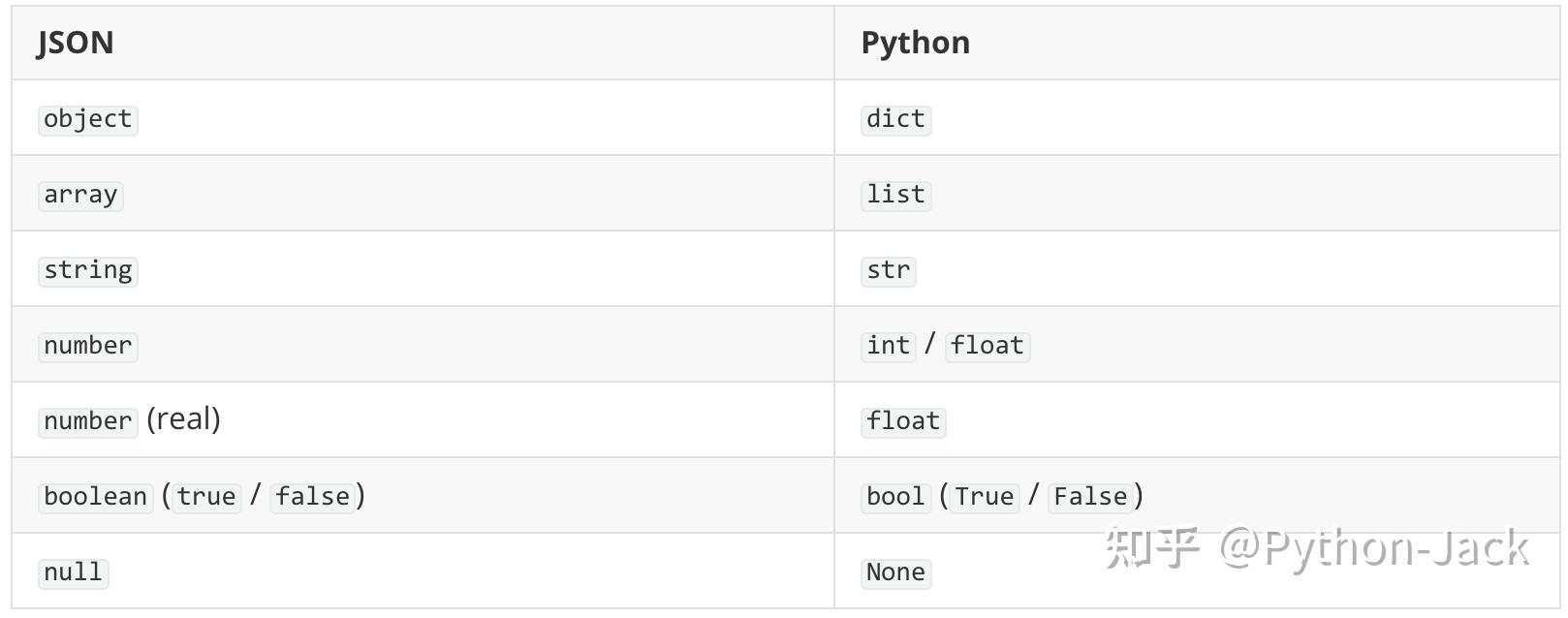Select the null code label
The image size is (1568, 618).
[x=74, y=572]
